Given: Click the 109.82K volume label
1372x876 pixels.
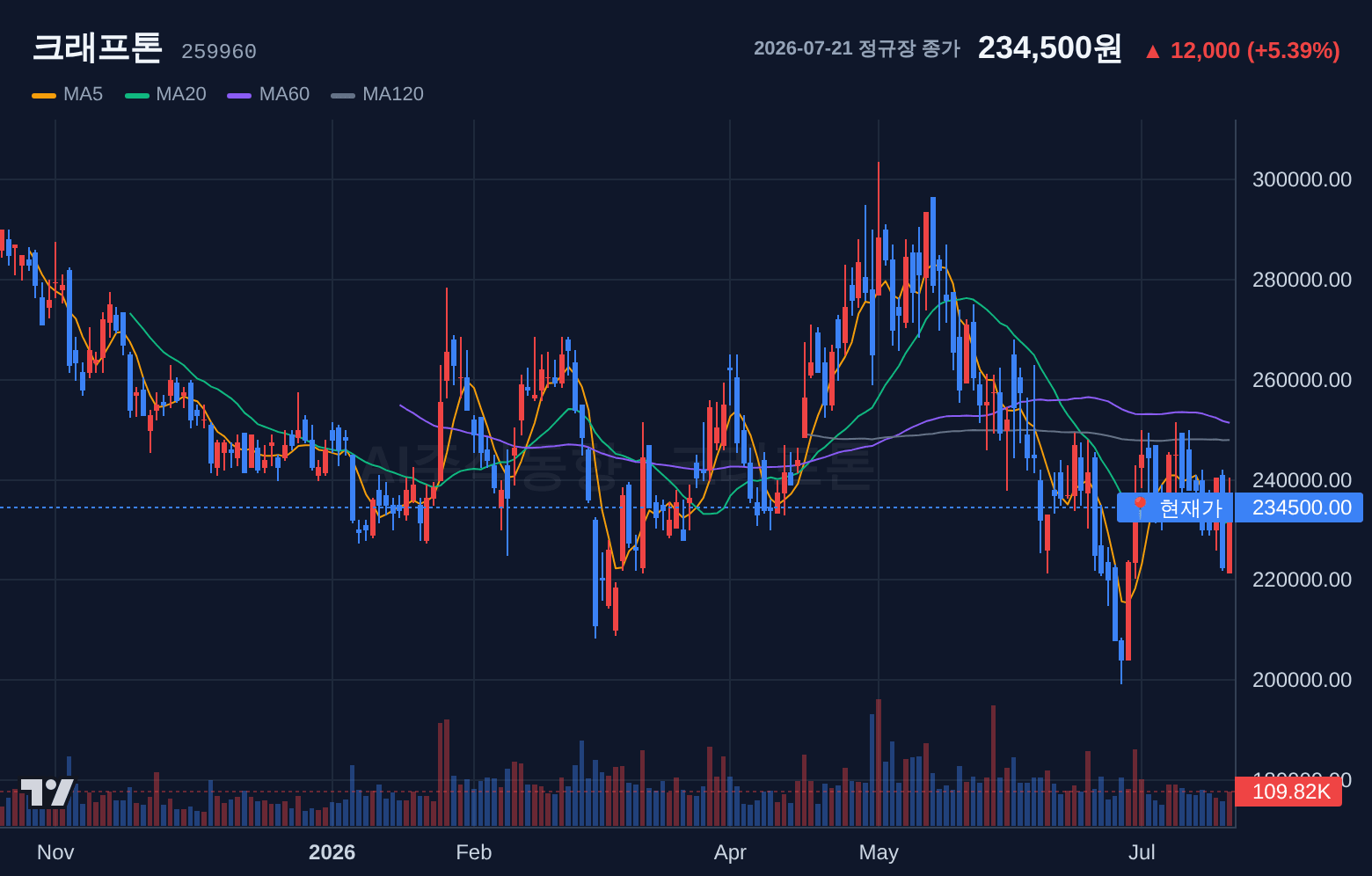Looking at the screenshot, I should pos(1288,792).
